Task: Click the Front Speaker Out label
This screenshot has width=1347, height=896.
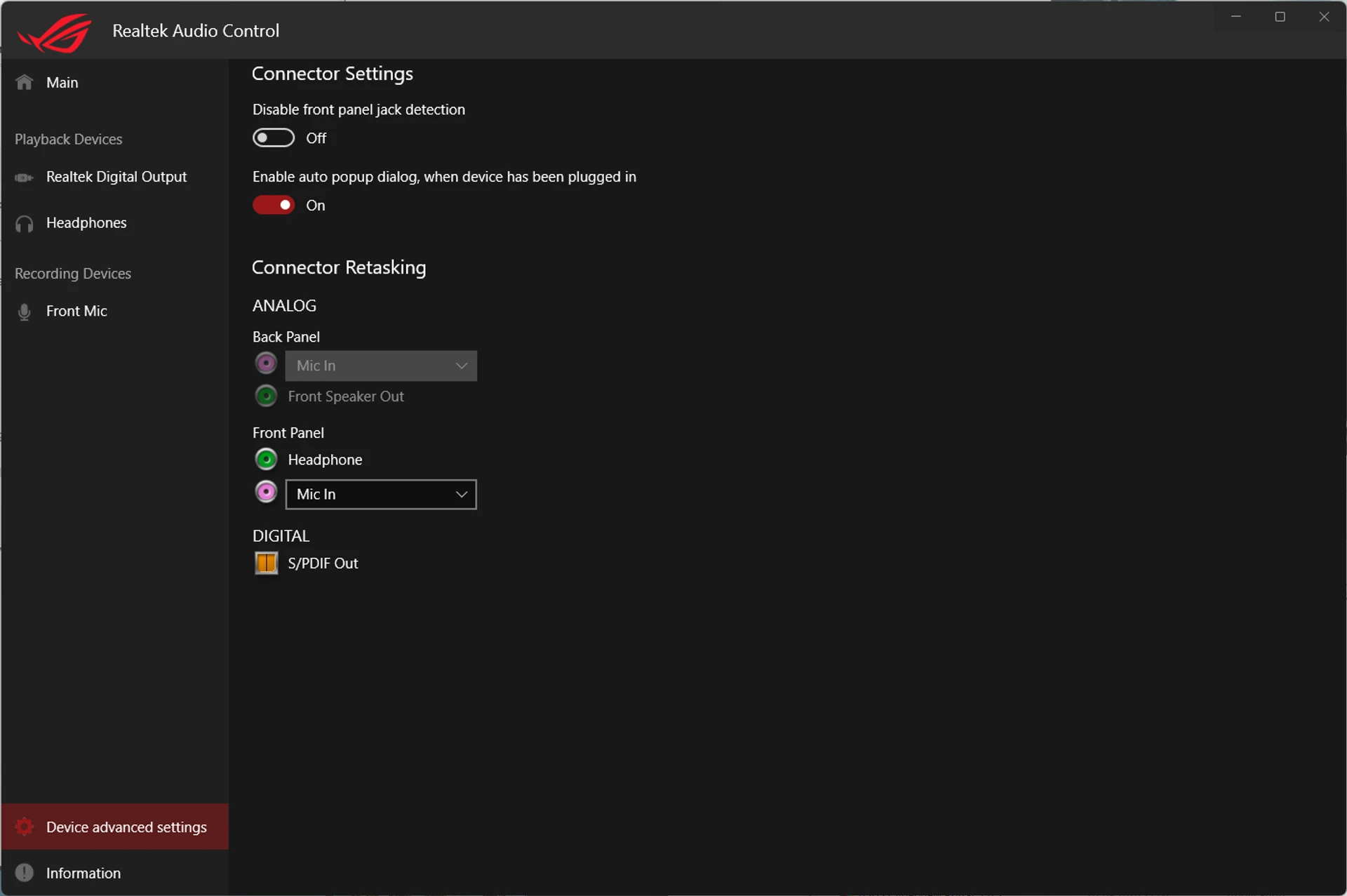Action: point(346,396)
